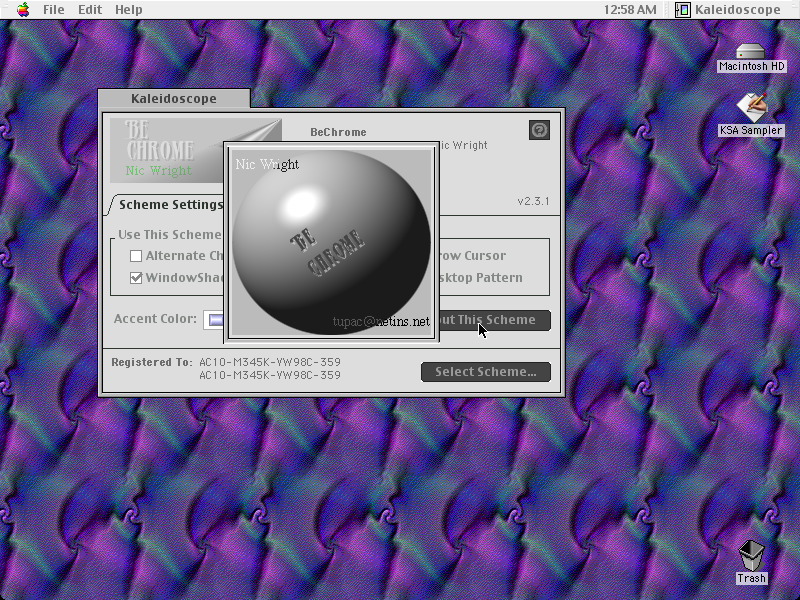800x600 pixels.
Task: Click the question mark help button
Action: 539,130
